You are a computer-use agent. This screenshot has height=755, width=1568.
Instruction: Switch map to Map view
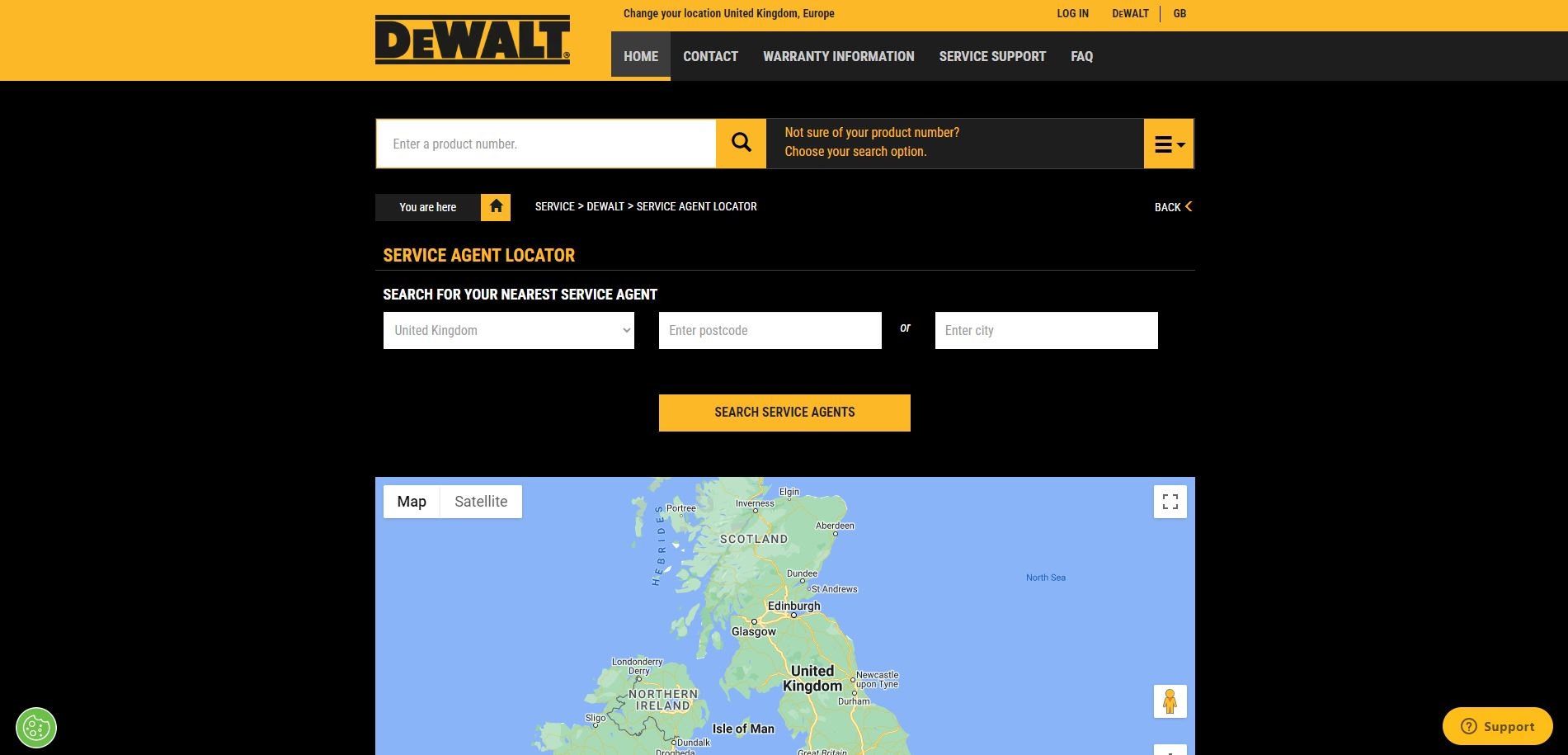pos(412,502)
